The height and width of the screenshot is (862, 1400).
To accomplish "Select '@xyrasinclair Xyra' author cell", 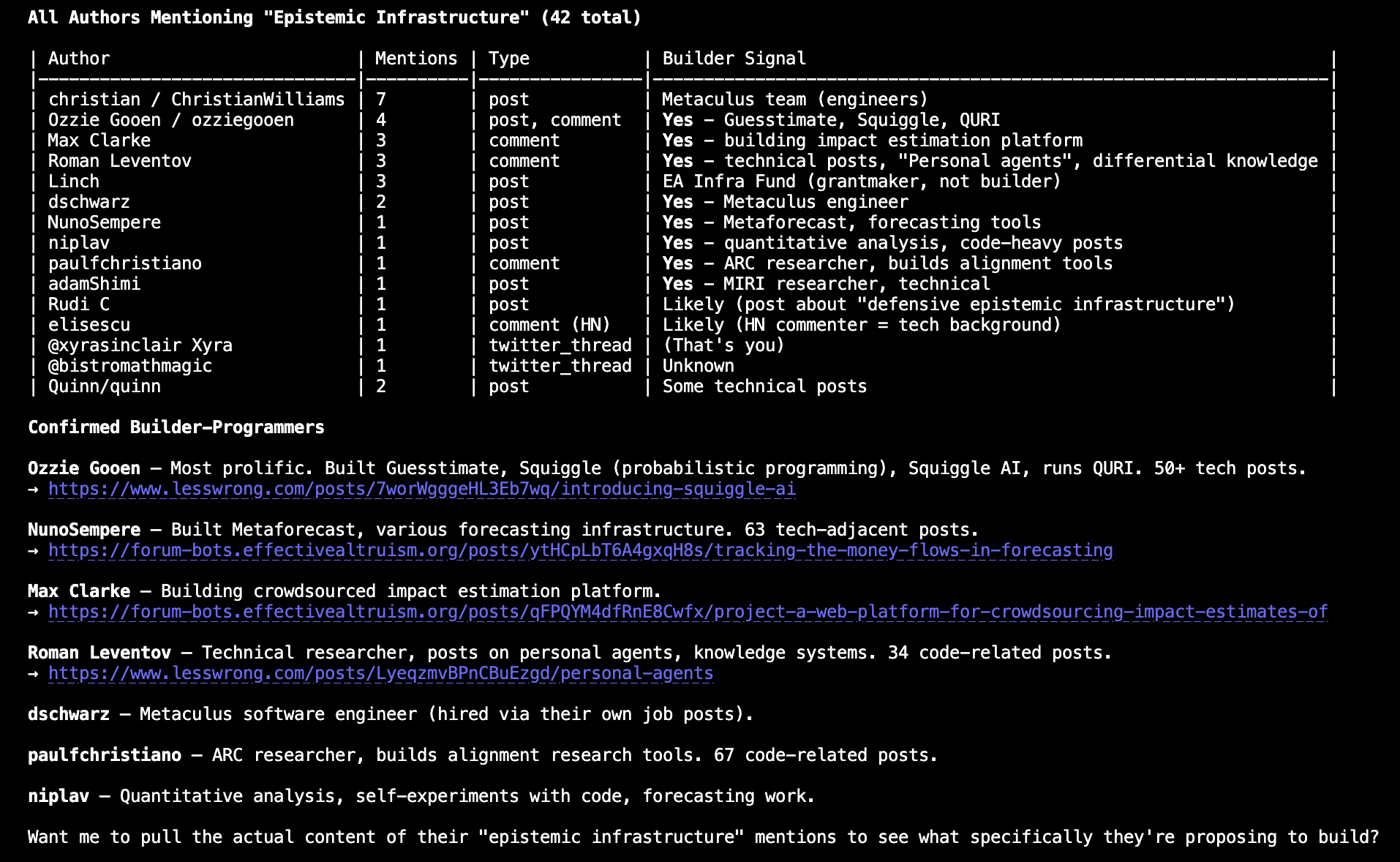I will pyautogui.click(x=140, y=345).
